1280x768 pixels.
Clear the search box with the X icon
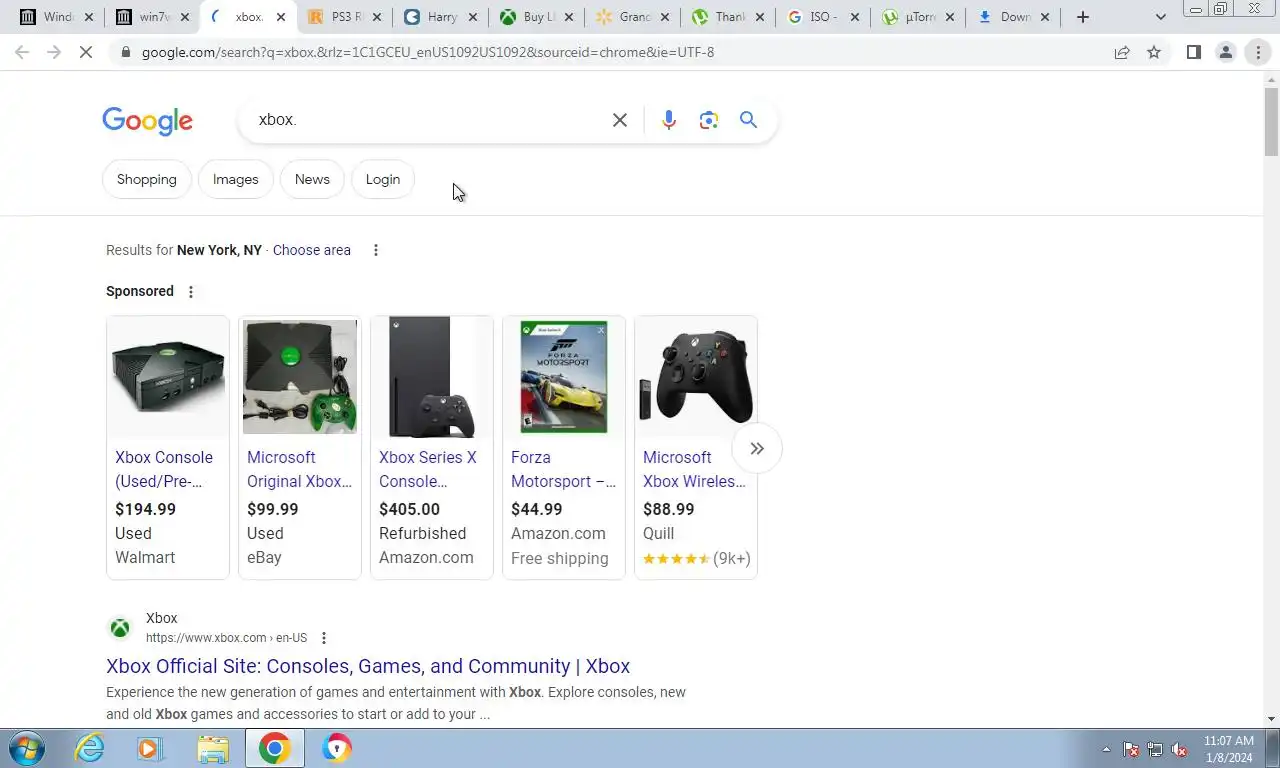click(x=620, y=120)
